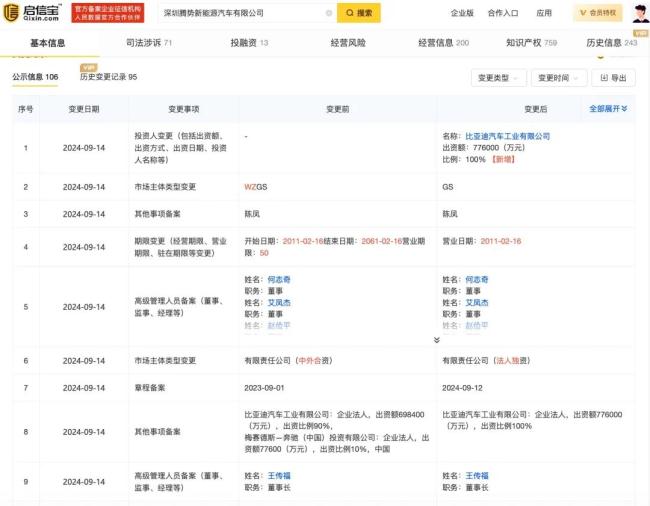Expand row 5 details with double-chevron

[x=437, y=340]
